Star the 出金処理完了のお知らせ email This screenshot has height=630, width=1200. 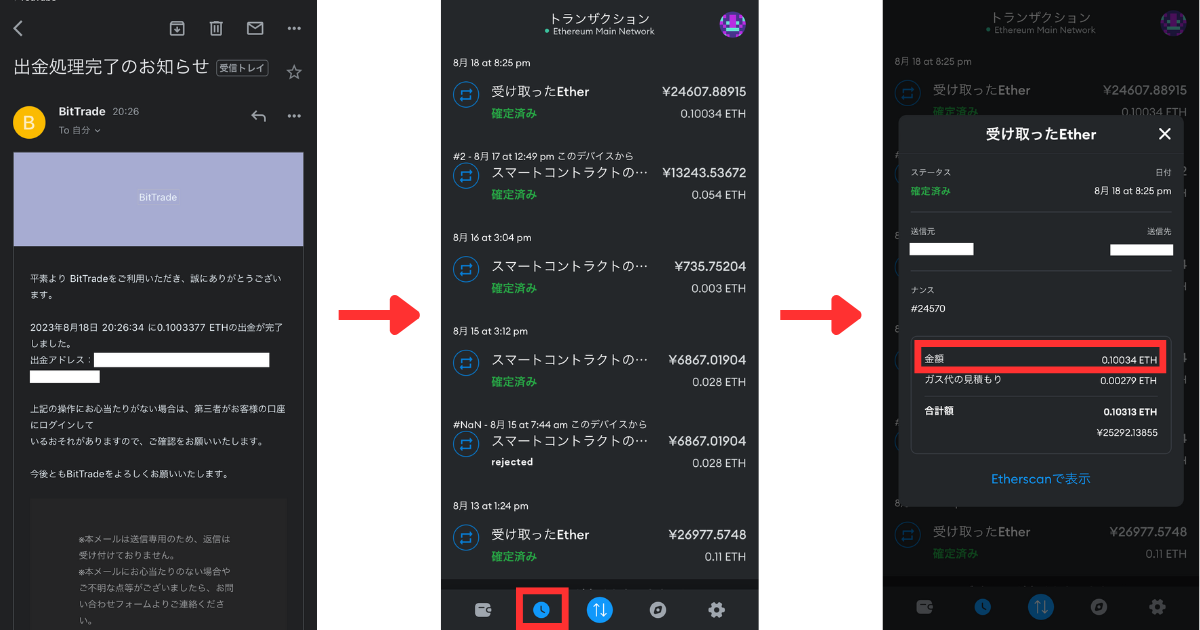294,72
